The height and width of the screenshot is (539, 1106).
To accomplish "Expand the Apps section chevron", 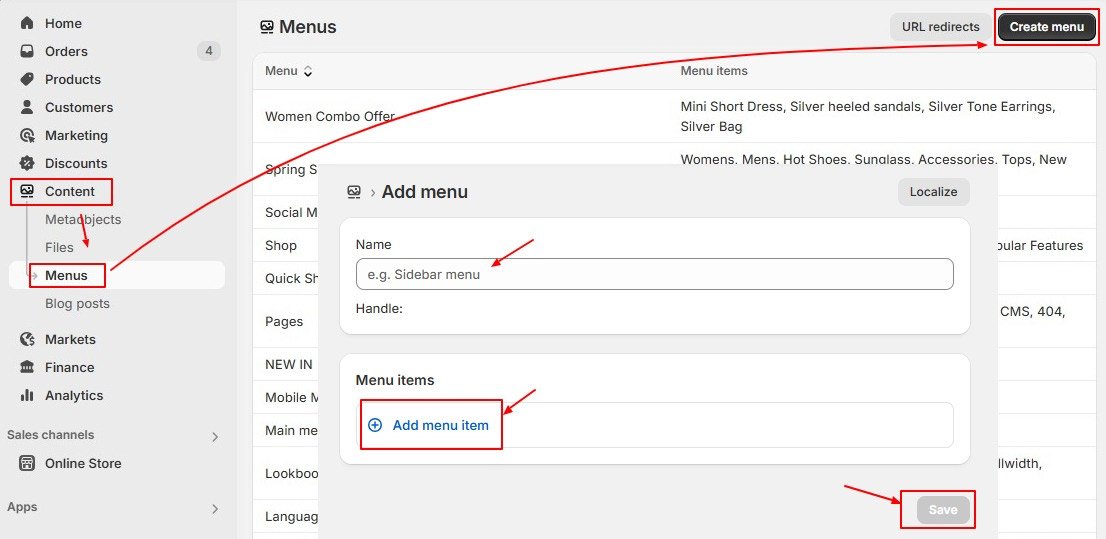I will 214,508.
